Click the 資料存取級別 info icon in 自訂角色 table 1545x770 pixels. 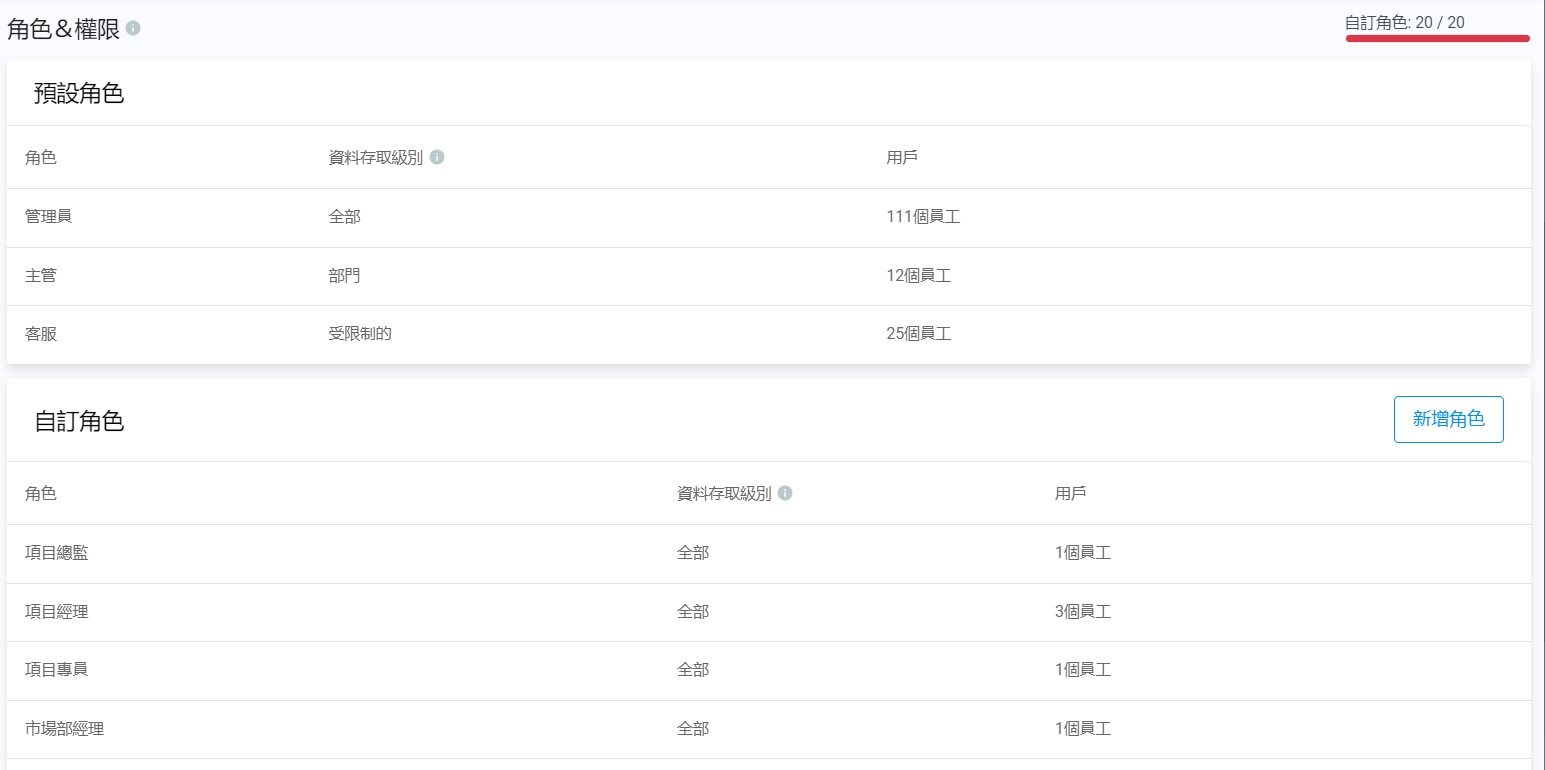tap(785, 493)
